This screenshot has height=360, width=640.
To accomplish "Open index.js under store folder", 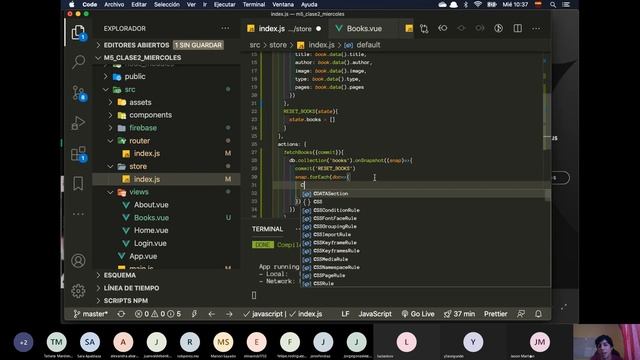I will coord(147,179).
